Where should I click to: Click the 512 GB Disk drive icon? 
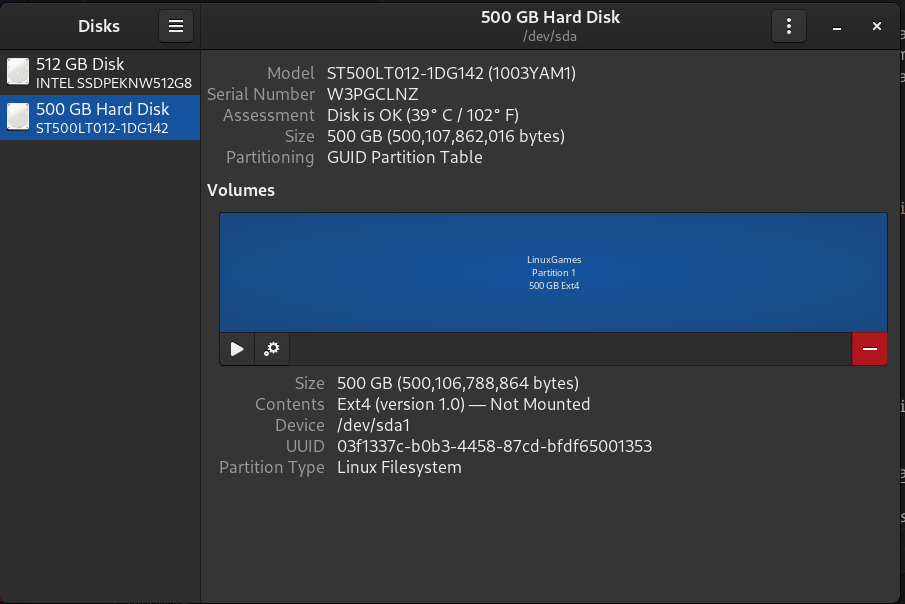18,72
